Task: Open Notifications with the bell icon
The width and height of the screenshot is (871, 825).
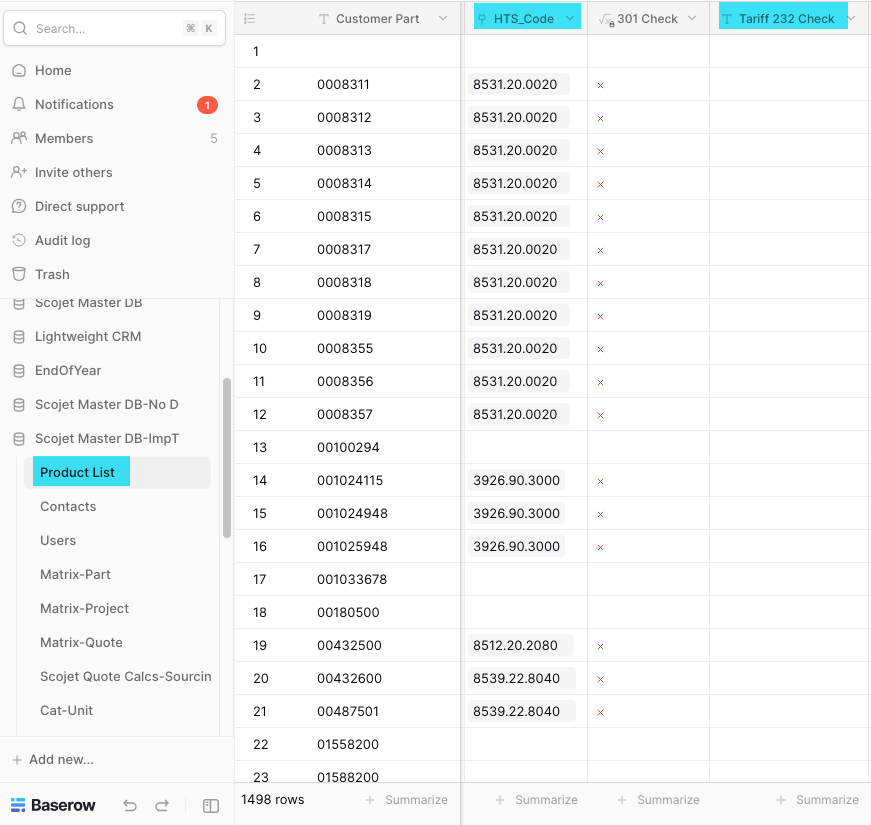Action: pos(18,105)
